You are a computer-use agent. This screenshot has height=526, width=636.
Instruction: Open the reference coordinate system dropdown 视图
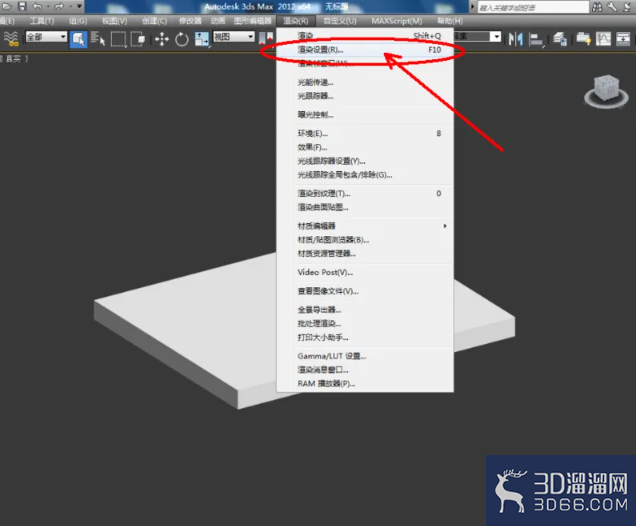click(234, 37)
